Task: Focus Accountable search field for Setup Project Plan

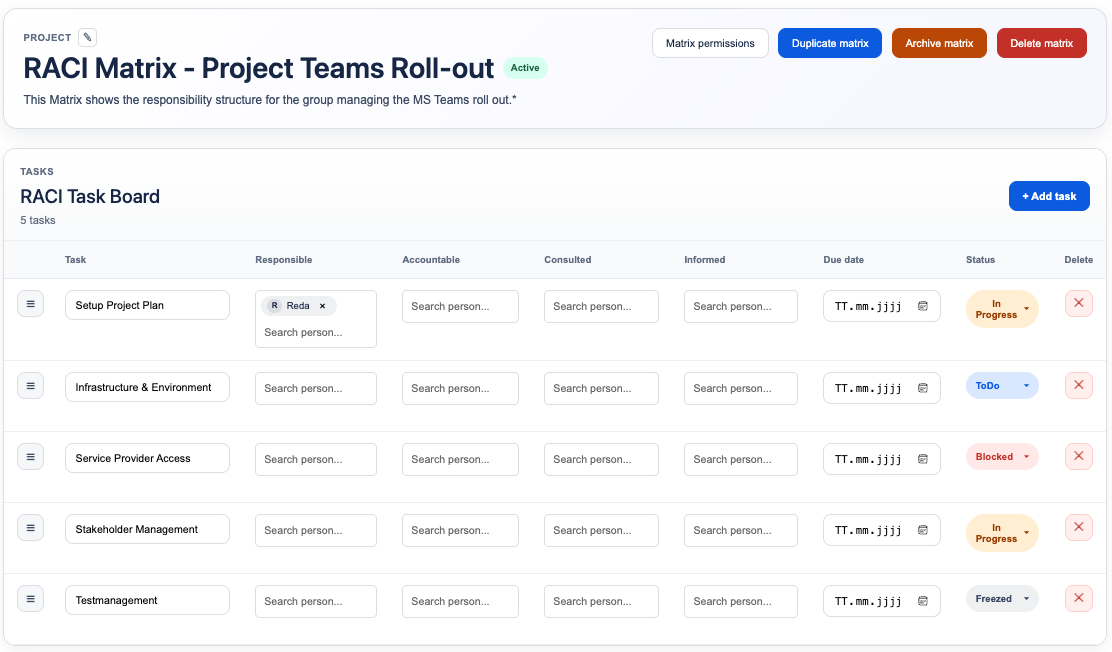Action: point(460,306)
